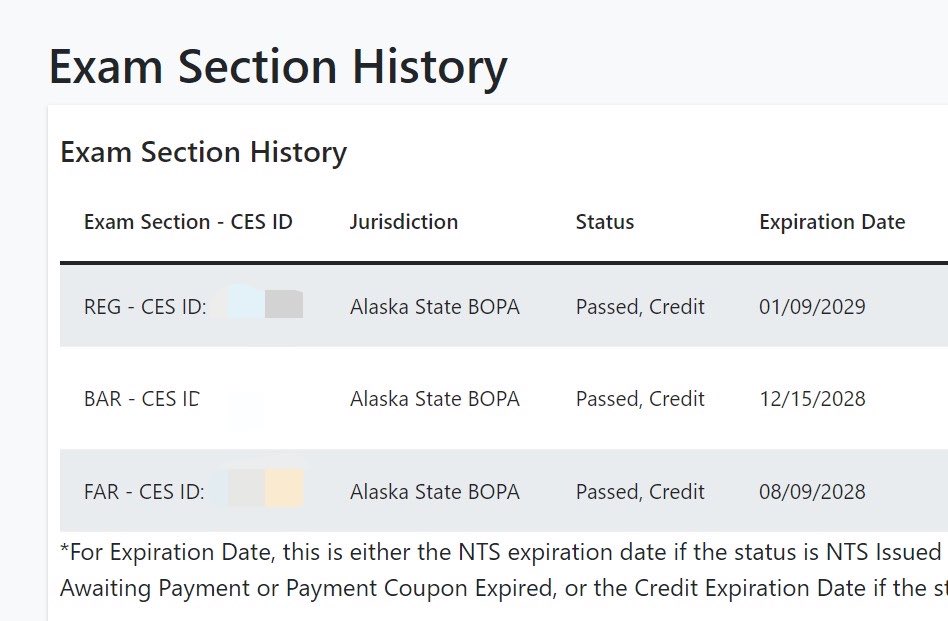Click Alaska State BOPA in the BAR row
This screenshot has height=621, width=948.
click(x=435, y=398)
